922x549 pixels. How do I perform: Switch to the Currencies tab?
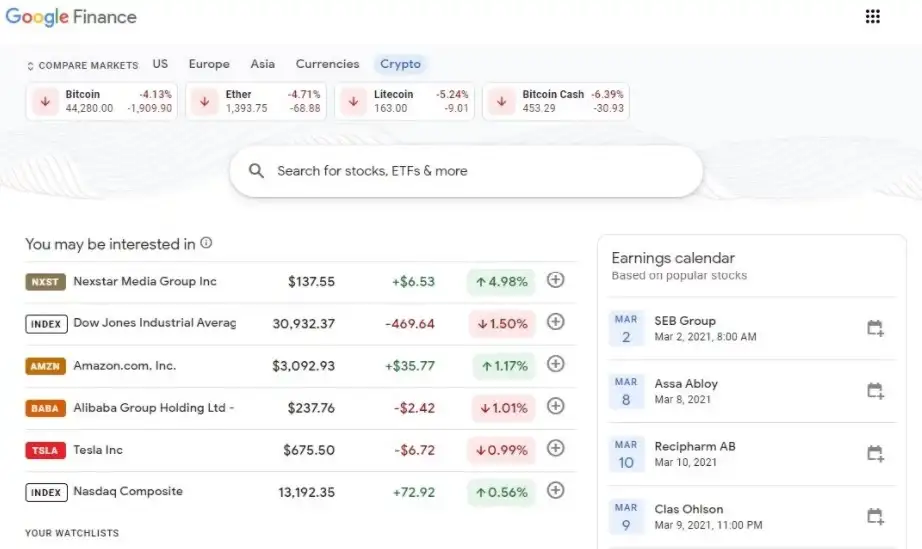tap(328, 64)
